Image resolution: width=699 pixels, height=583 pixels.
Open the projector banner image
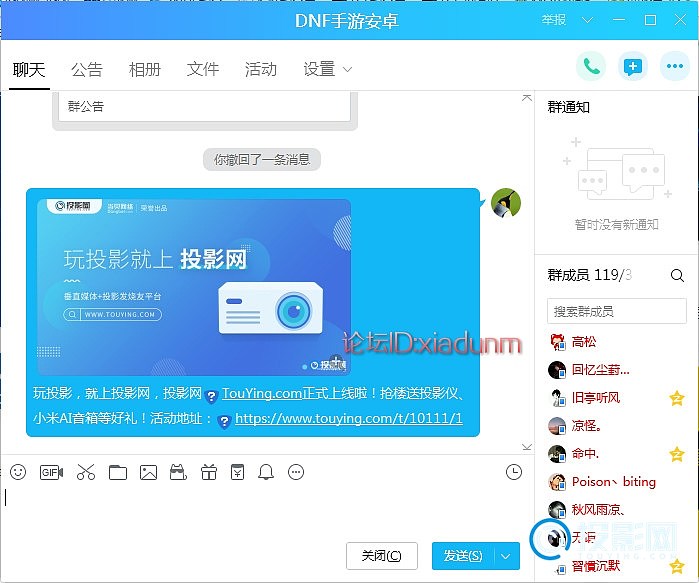tap(193, 287)
